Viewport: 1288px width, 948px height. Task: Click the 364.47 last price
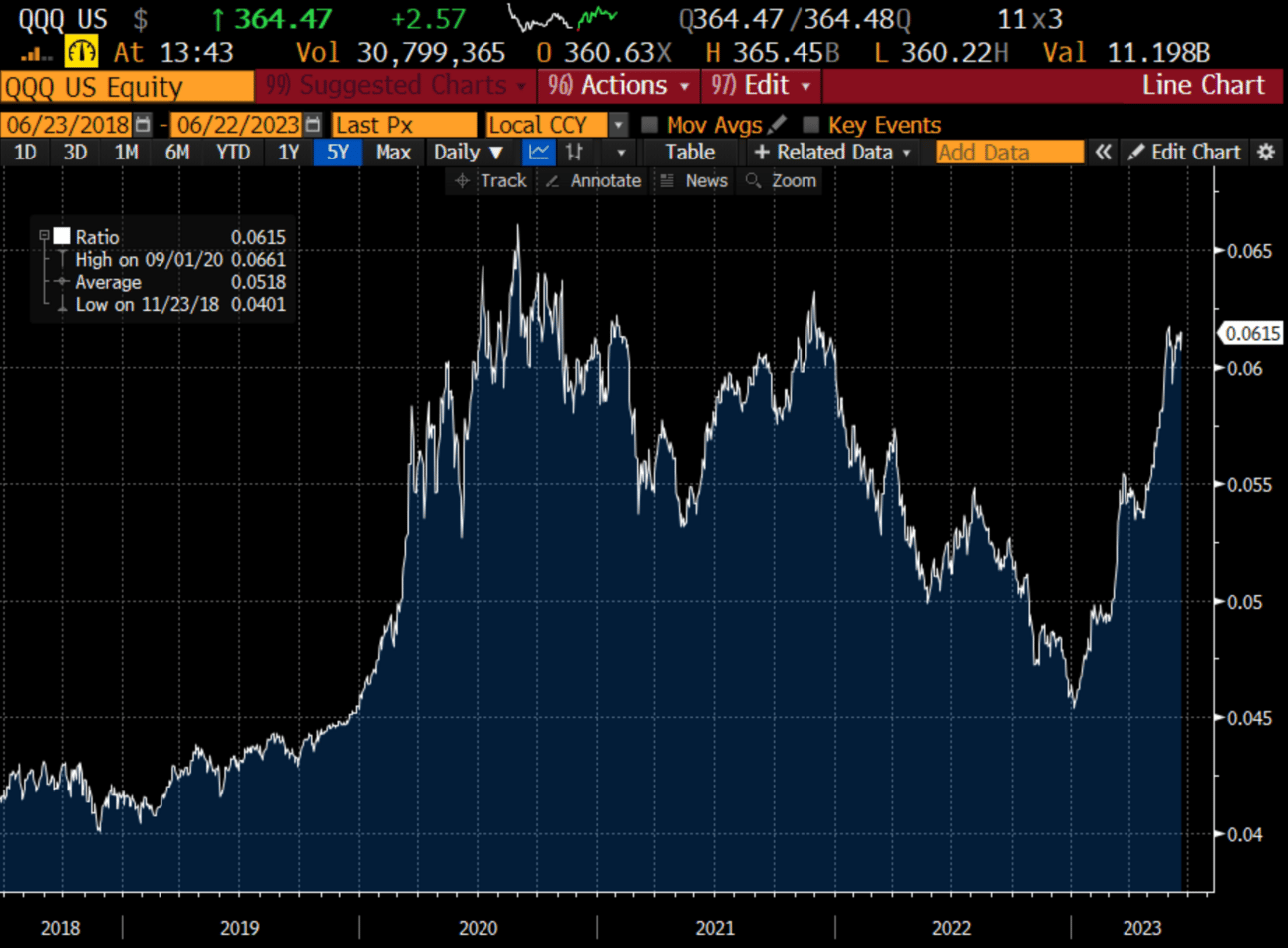[x=283, y=19]
